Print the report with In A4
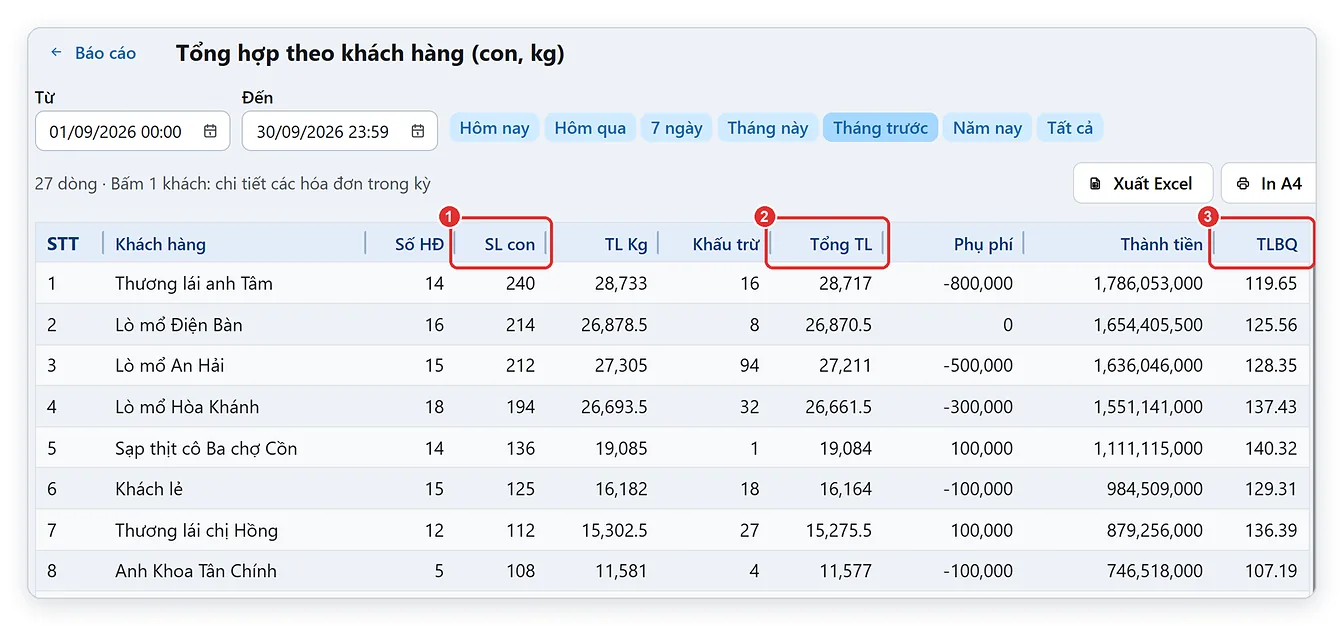The width and height of the screenshot is (1344, 626). (1269, 183)
